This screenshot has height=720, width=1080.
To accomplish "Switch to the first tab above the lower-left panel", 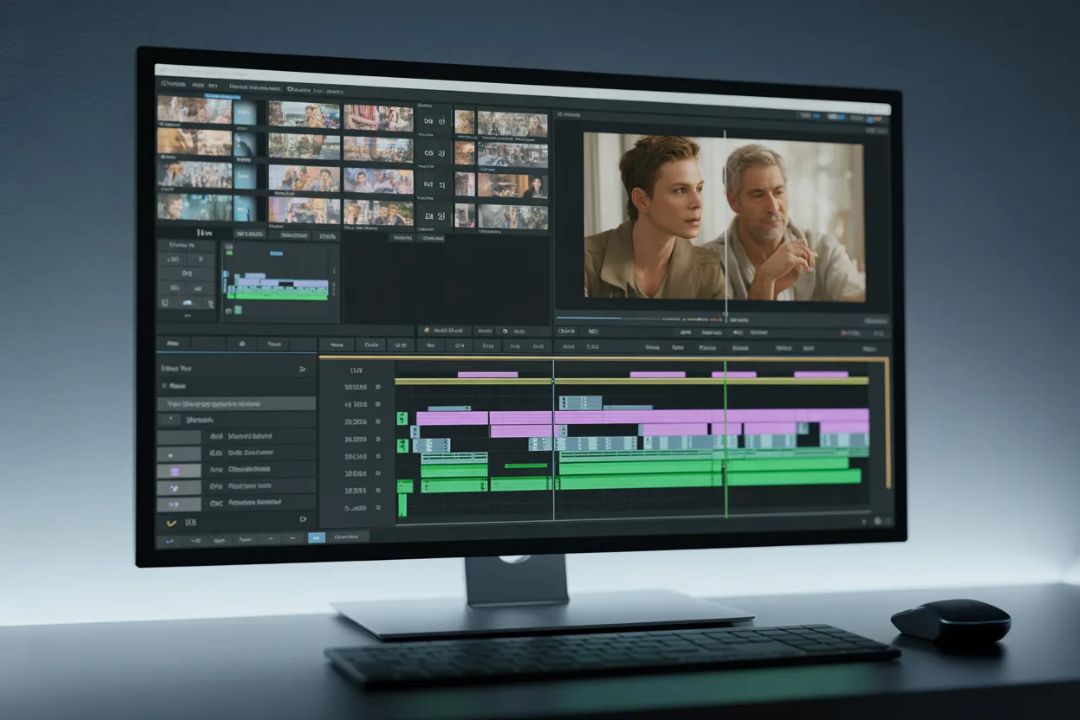I will [173, 343].
